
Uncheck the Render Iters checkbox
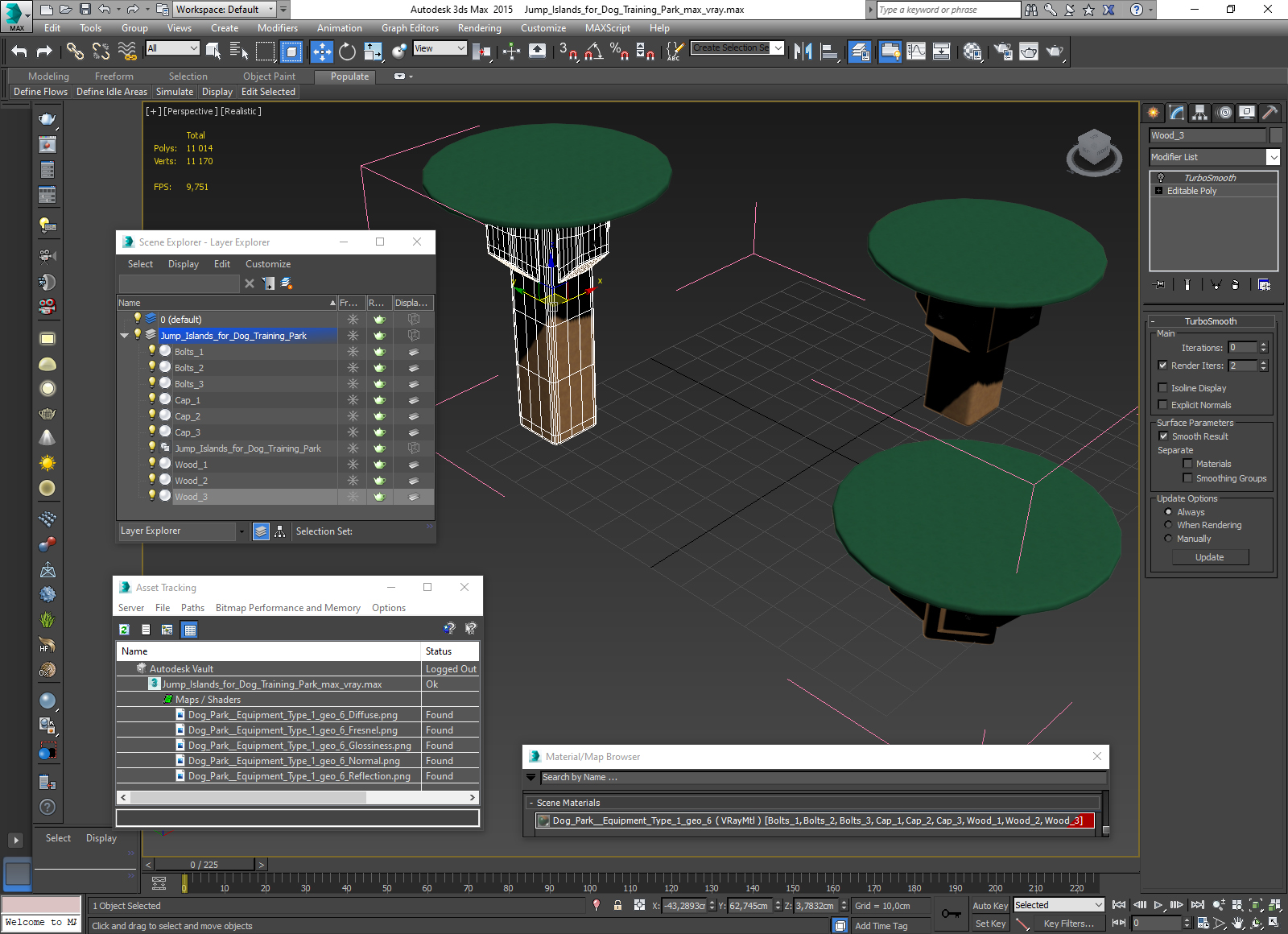pos(1162,366)
